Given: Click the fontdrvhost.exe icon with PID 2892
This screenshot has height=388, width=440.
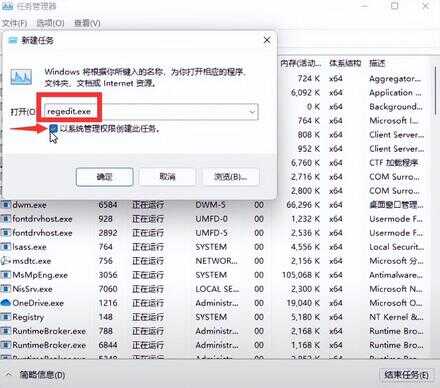Looking at the screenshot, I should pos(6,233).
